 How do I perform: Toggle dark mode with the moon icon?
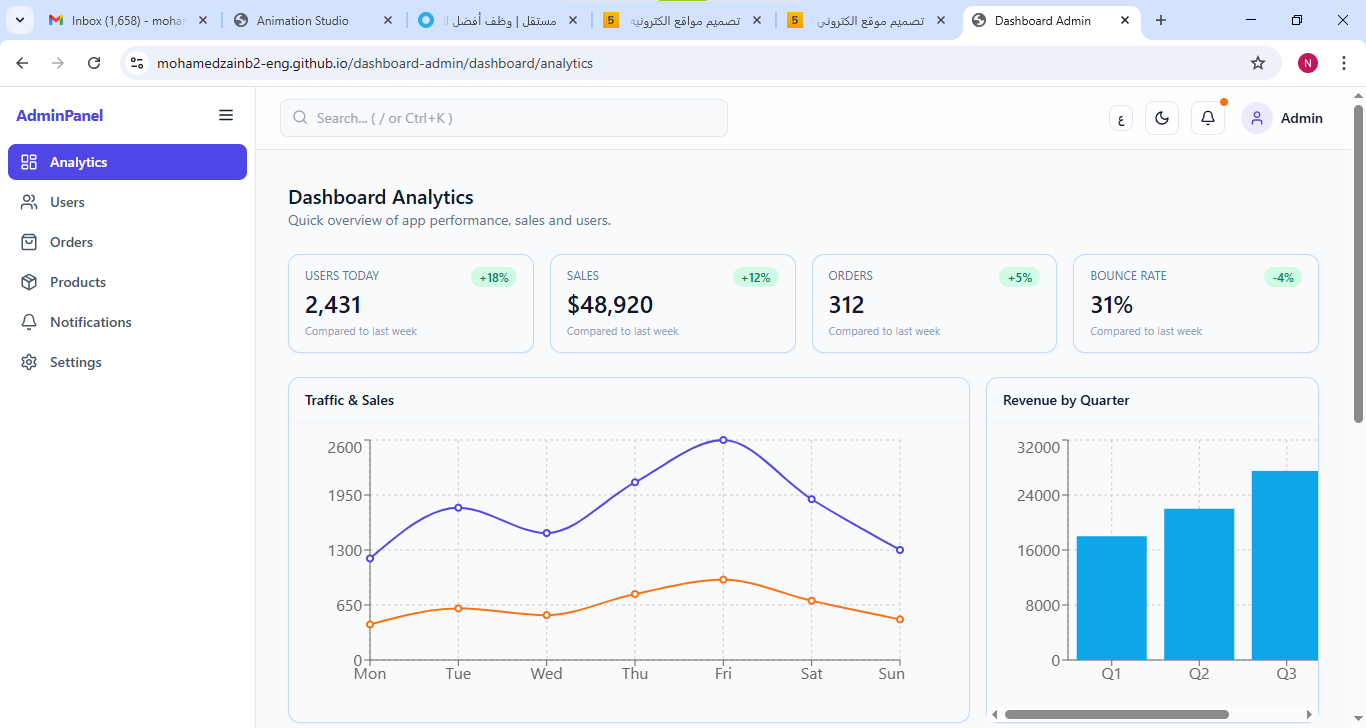1161,117
